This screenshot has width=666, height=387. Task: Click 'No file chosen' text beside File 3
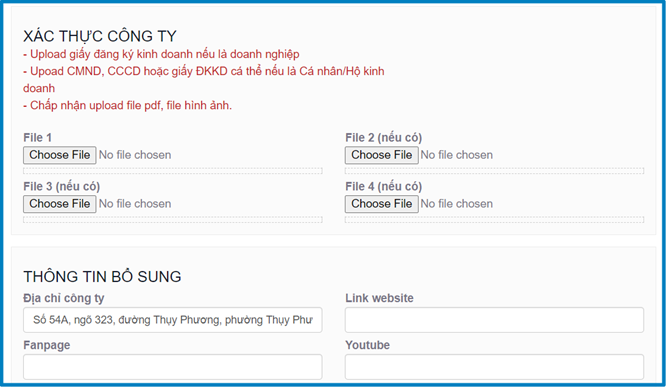[135, 204]
